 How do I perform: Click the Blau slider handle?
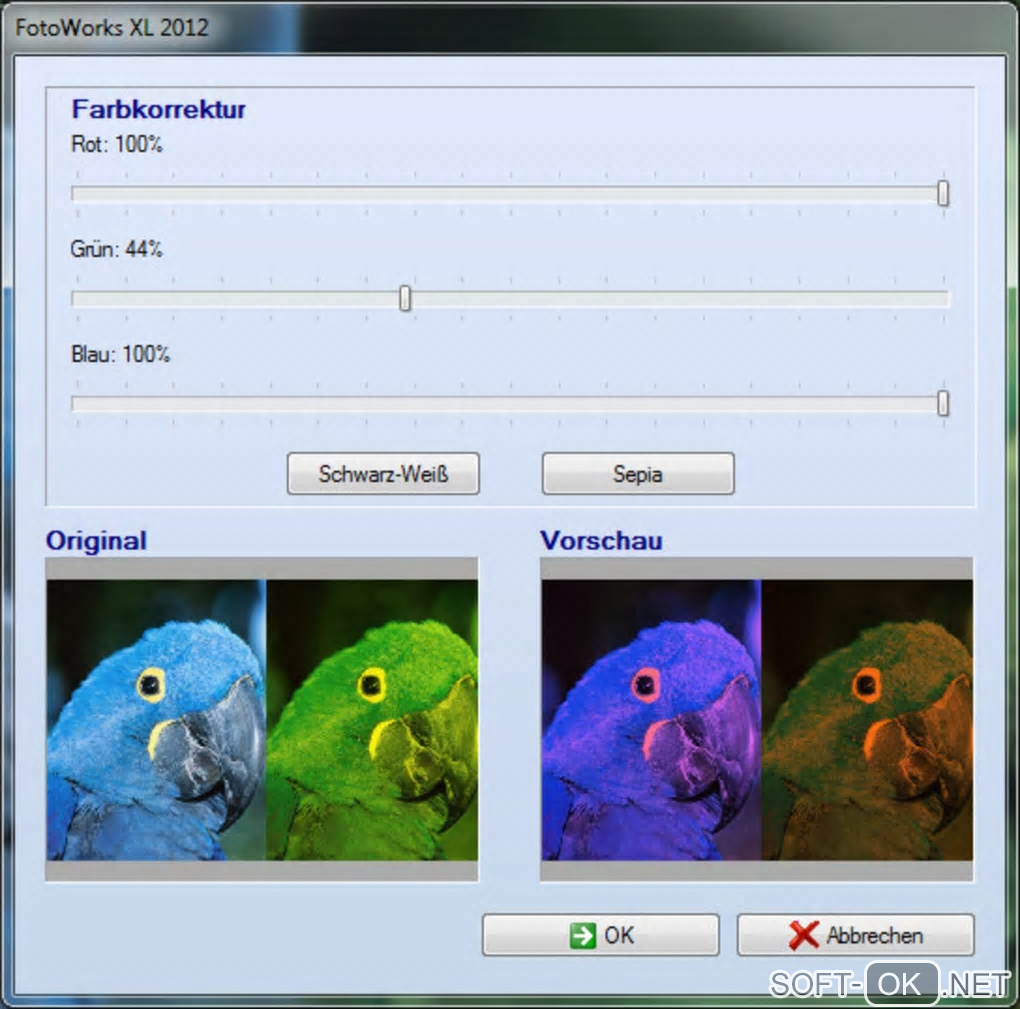coord(943,403)
